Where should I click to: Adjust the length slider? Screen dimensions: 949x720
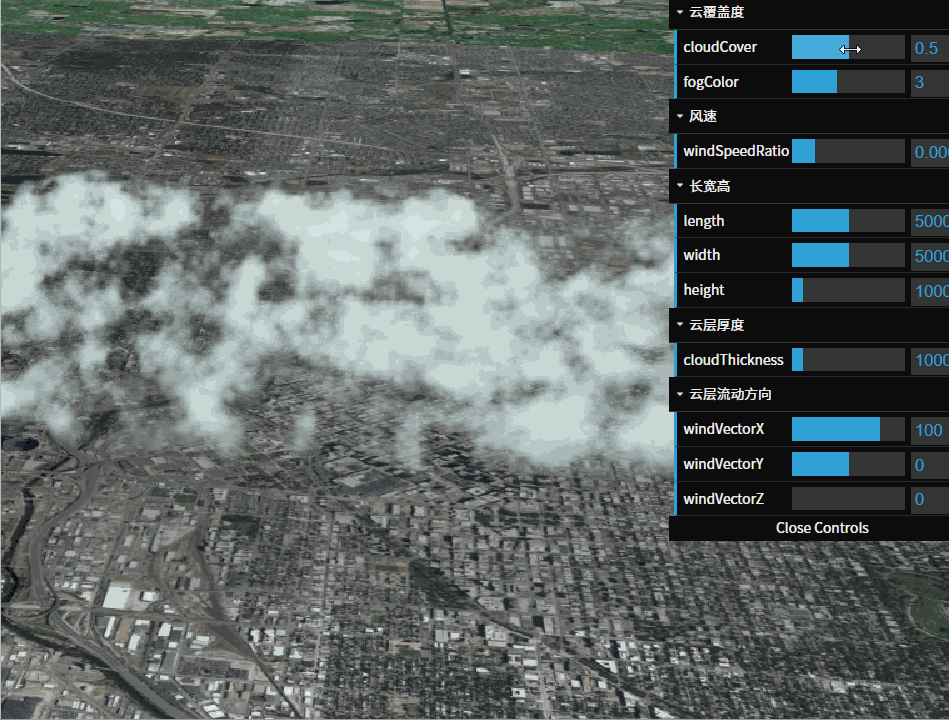coord(848,221)
